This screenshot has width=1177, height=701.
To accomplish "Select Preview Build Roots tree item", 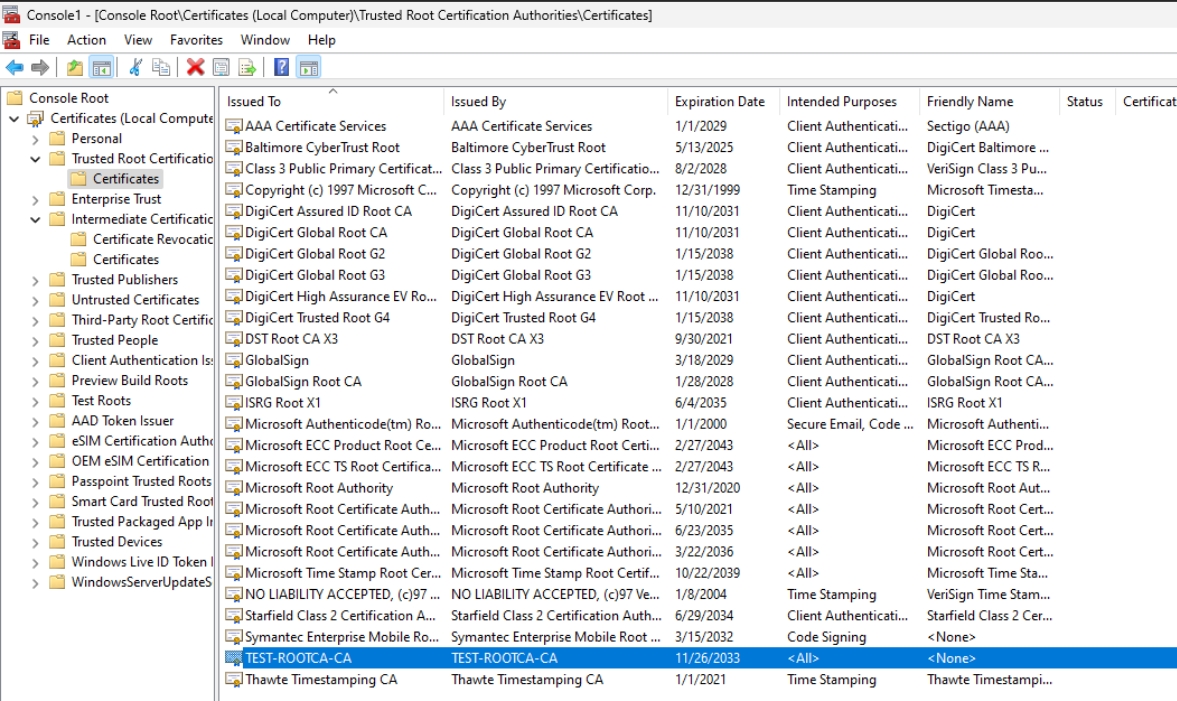I will (130, 381).
